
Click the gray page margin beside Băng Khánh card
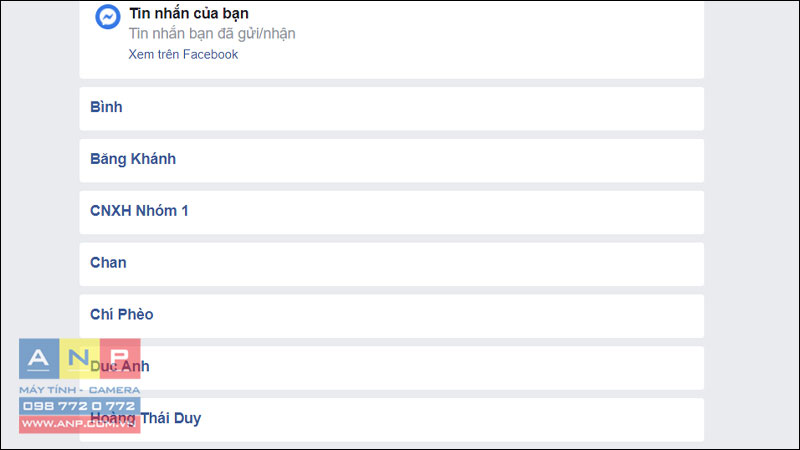(750, 160)
